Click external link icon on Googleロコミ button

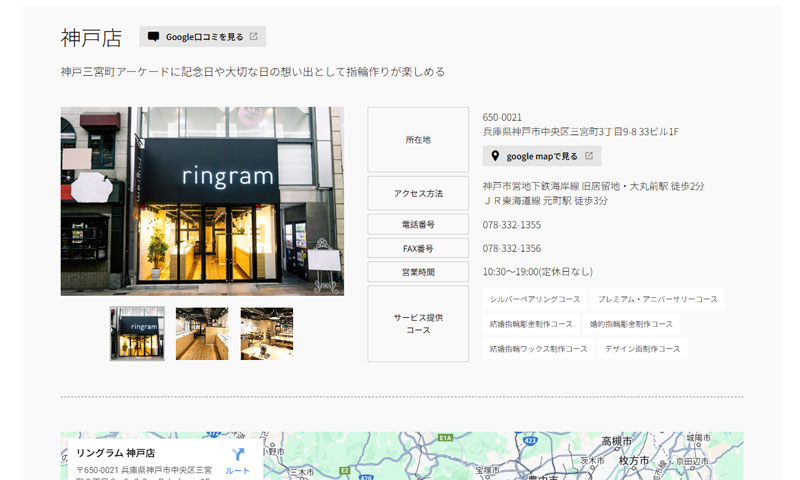point(254,36)
